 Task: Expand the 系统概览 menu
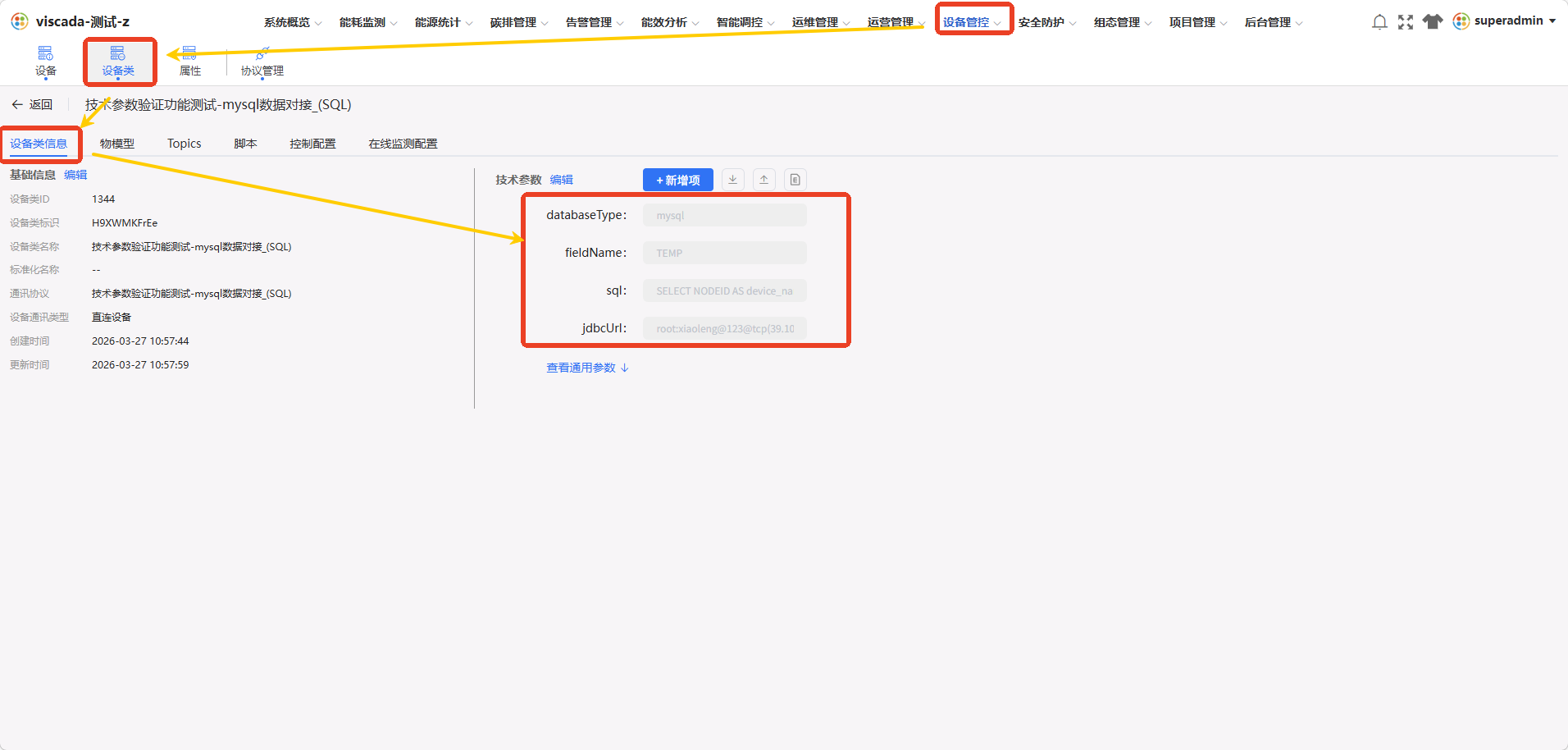[x=293, y=22]
